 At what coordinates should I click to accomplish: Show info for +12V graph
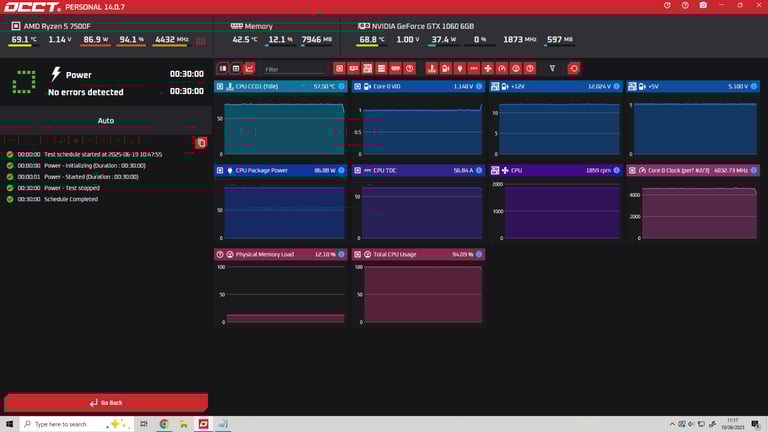[617, 87]
